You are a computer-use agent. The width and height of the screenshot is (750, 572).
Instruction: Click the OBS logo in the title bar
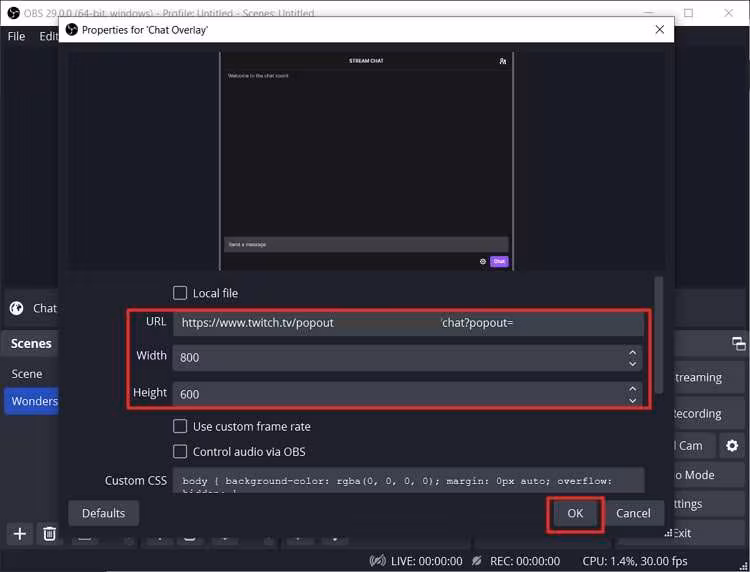(x=13, y=13)
